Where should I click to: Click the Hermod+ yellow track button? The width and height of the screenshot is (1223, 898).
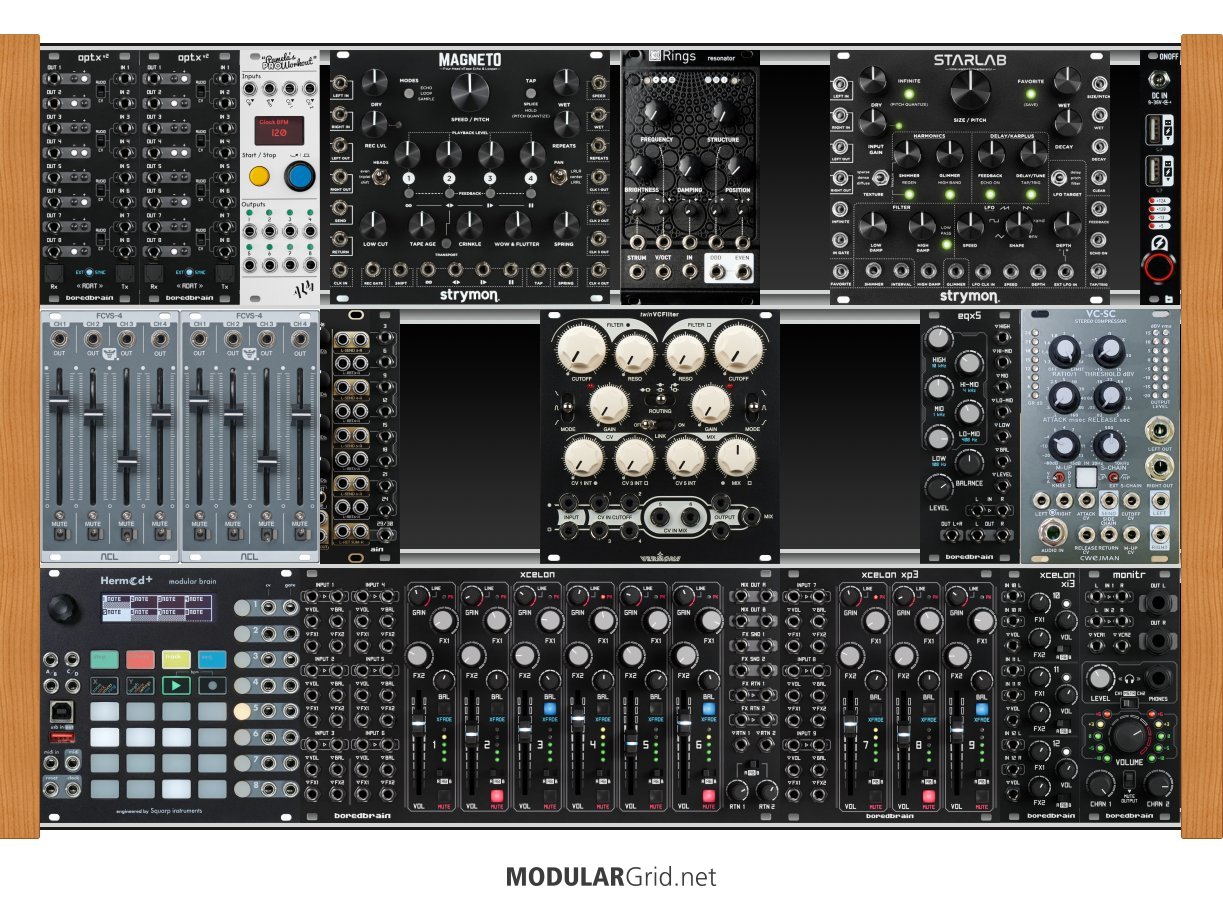tap(176, 658)
